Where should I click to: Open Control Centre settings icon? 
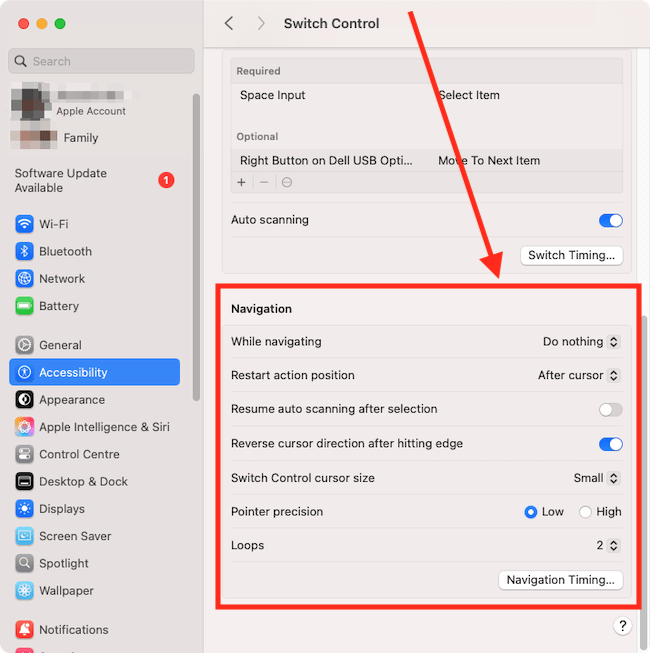tap(25, 454)
